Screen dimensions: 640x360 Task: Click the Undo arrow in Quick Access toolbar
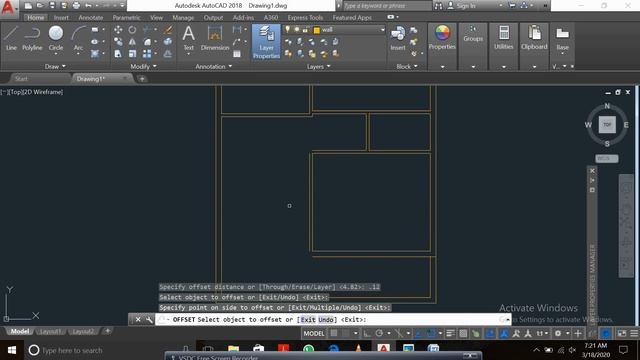coord(88,6)
